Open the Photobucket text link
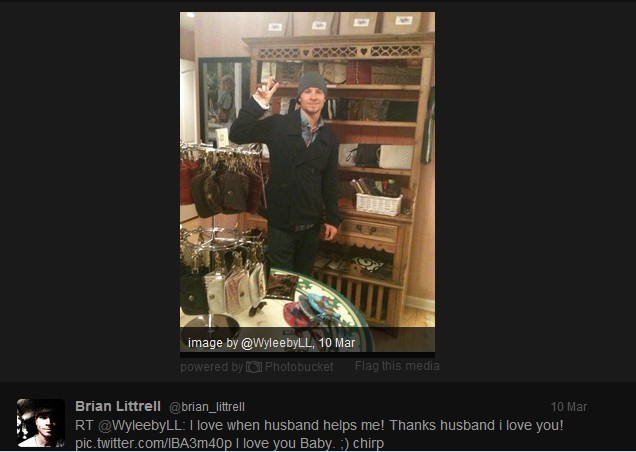 pyautogui.click(x=299, y=367)
